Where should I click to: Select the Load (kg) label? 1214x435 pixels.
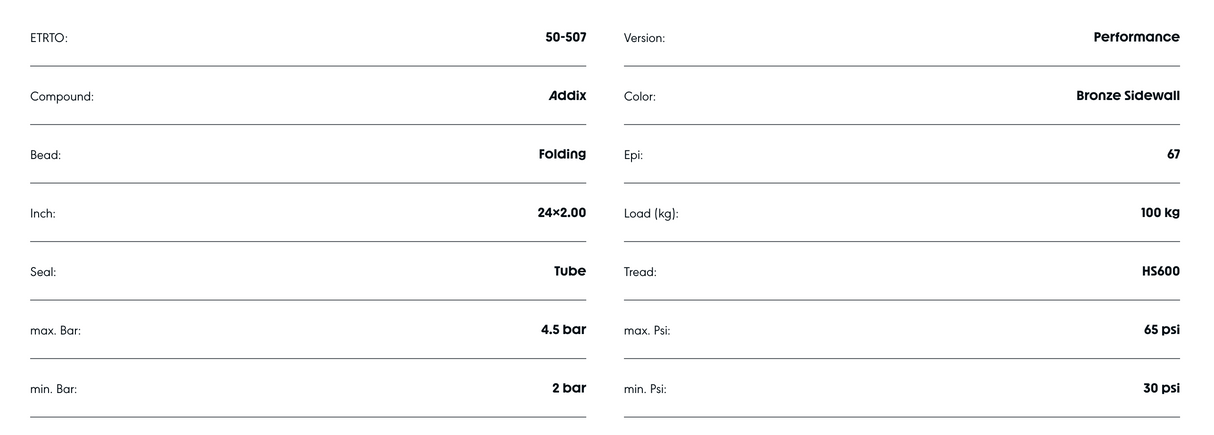coord(651,213)
